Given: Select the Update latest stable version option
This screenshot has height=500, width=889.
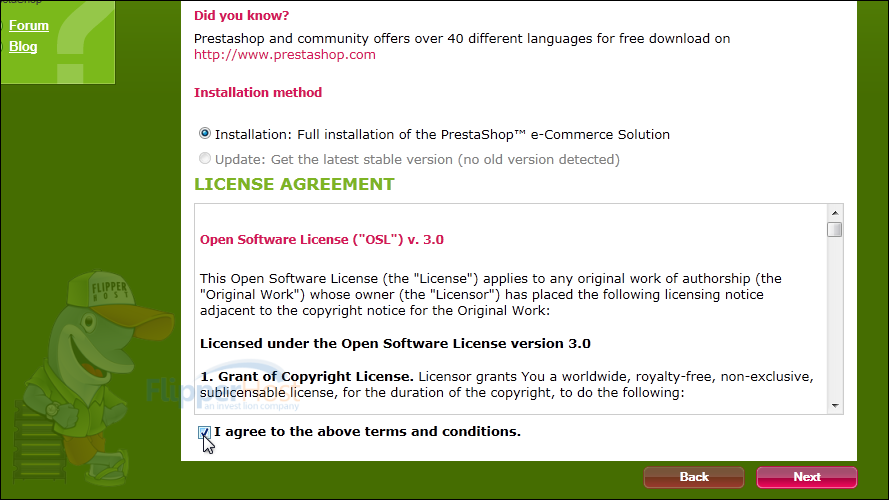Looking at the screenshot, I should tap(205, 159).
